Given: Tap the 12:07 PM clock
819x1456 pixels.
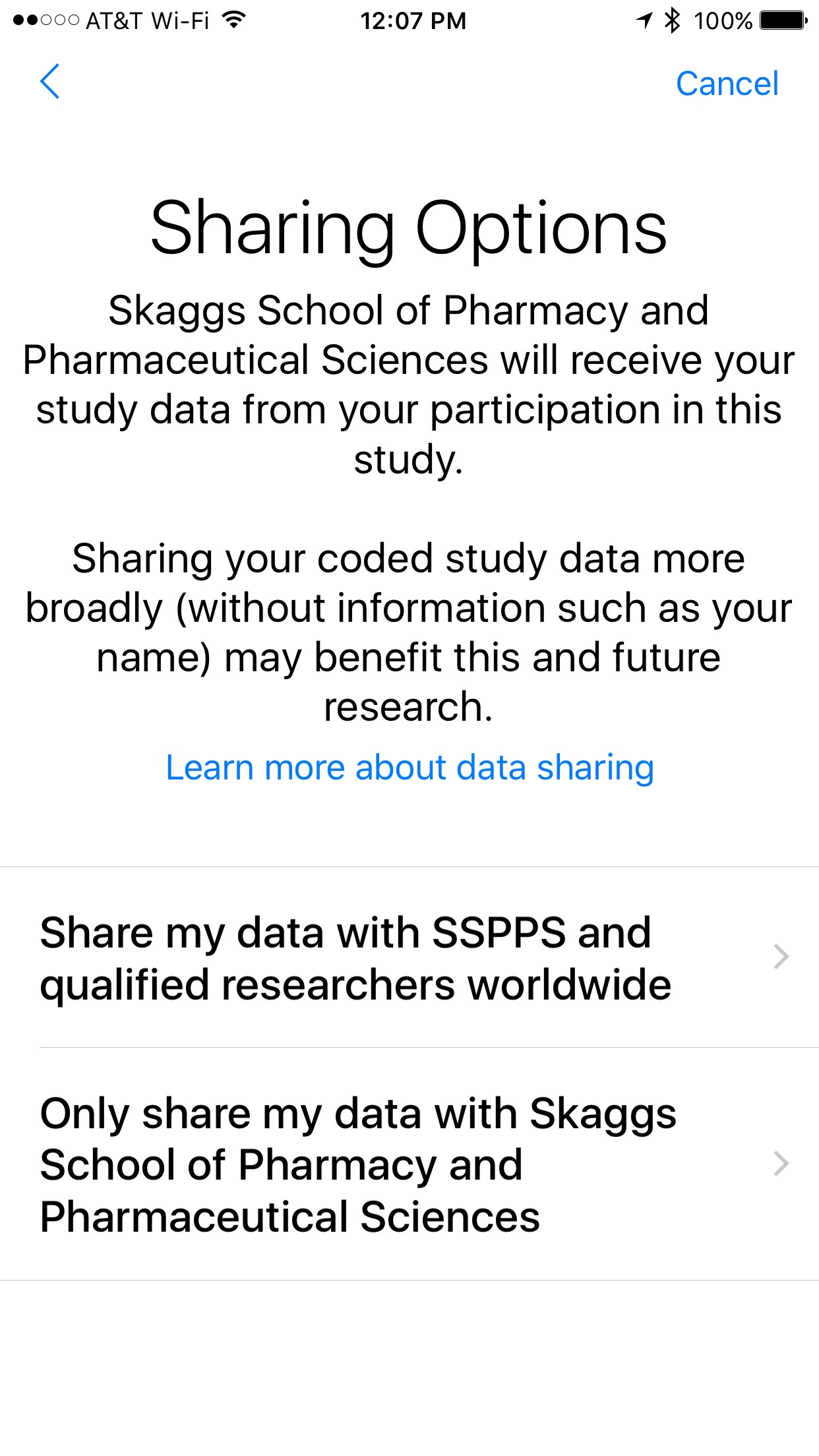Looking at the screenshot, I should pos(413,20).
